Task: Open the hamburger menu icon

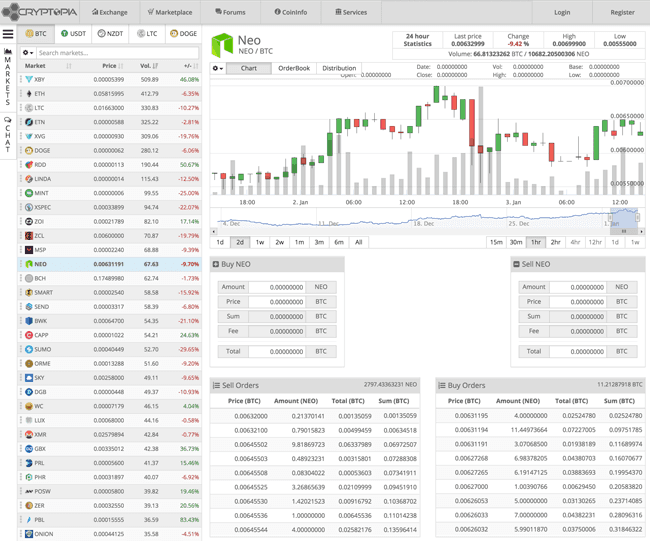Action: (x=8, y=34)
